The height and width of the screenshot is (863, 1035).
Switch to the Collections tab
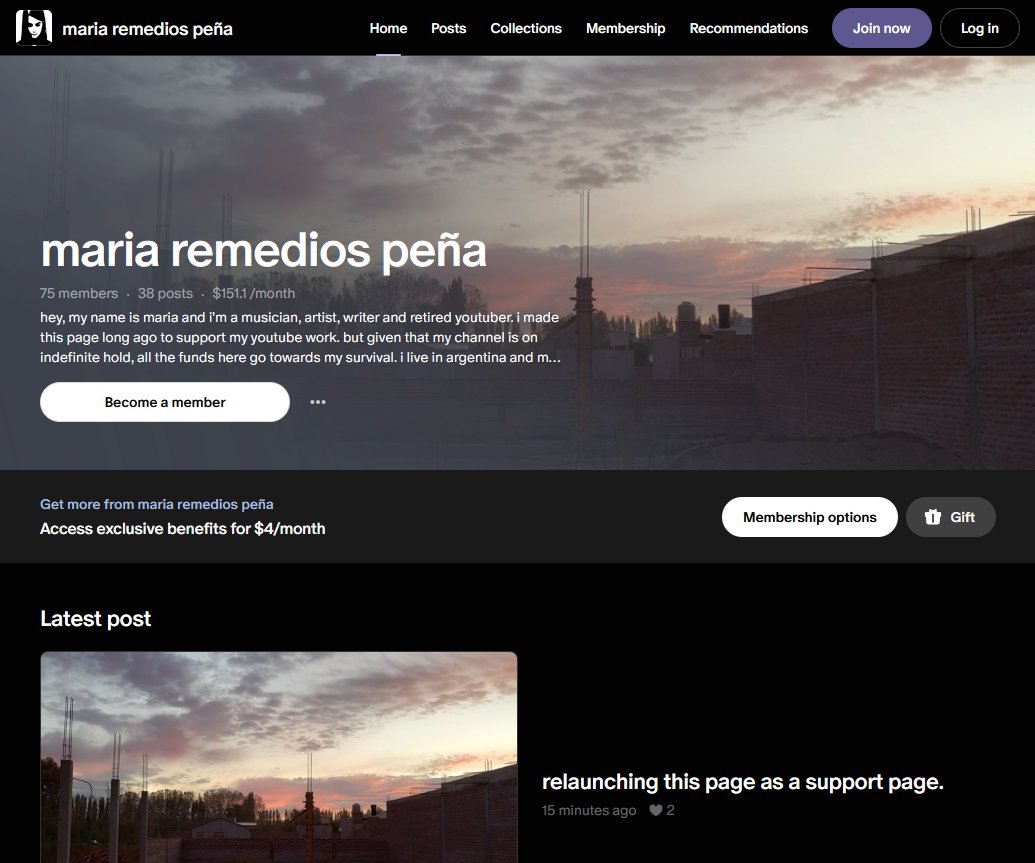point(525,28)
